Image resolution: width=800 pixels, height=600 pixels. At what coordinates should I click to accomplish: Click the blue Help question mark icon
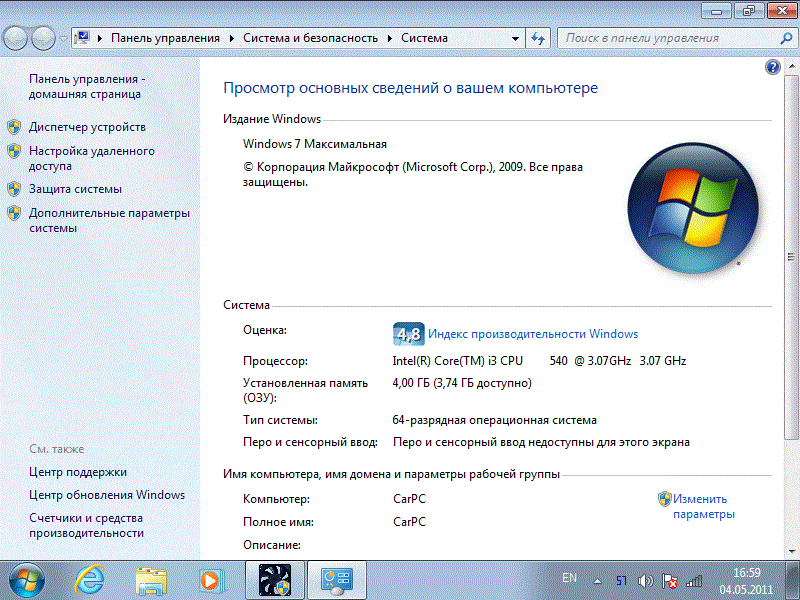[772, 67]
